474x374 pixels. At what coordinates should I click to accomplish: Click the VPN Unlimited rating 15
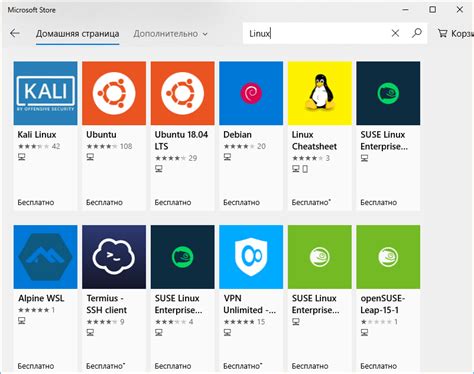pyautogui.click(x=244, y=322)
